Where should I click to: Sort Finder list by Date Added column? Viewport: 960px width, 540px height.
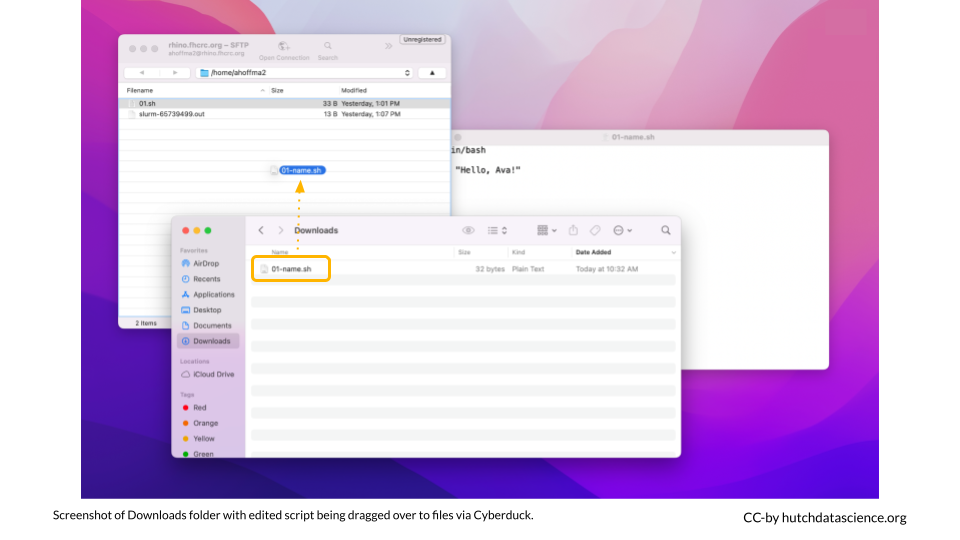click(x=593, y=252)
